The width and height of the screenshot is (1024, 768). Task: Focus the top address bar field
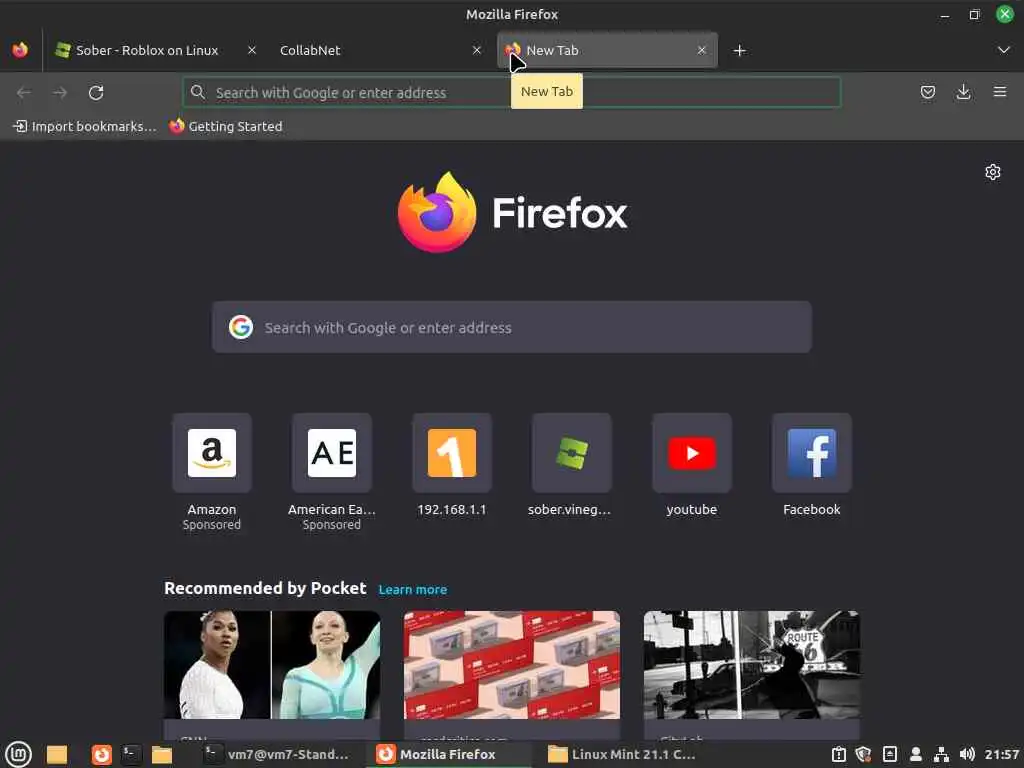tap(512, 93)
